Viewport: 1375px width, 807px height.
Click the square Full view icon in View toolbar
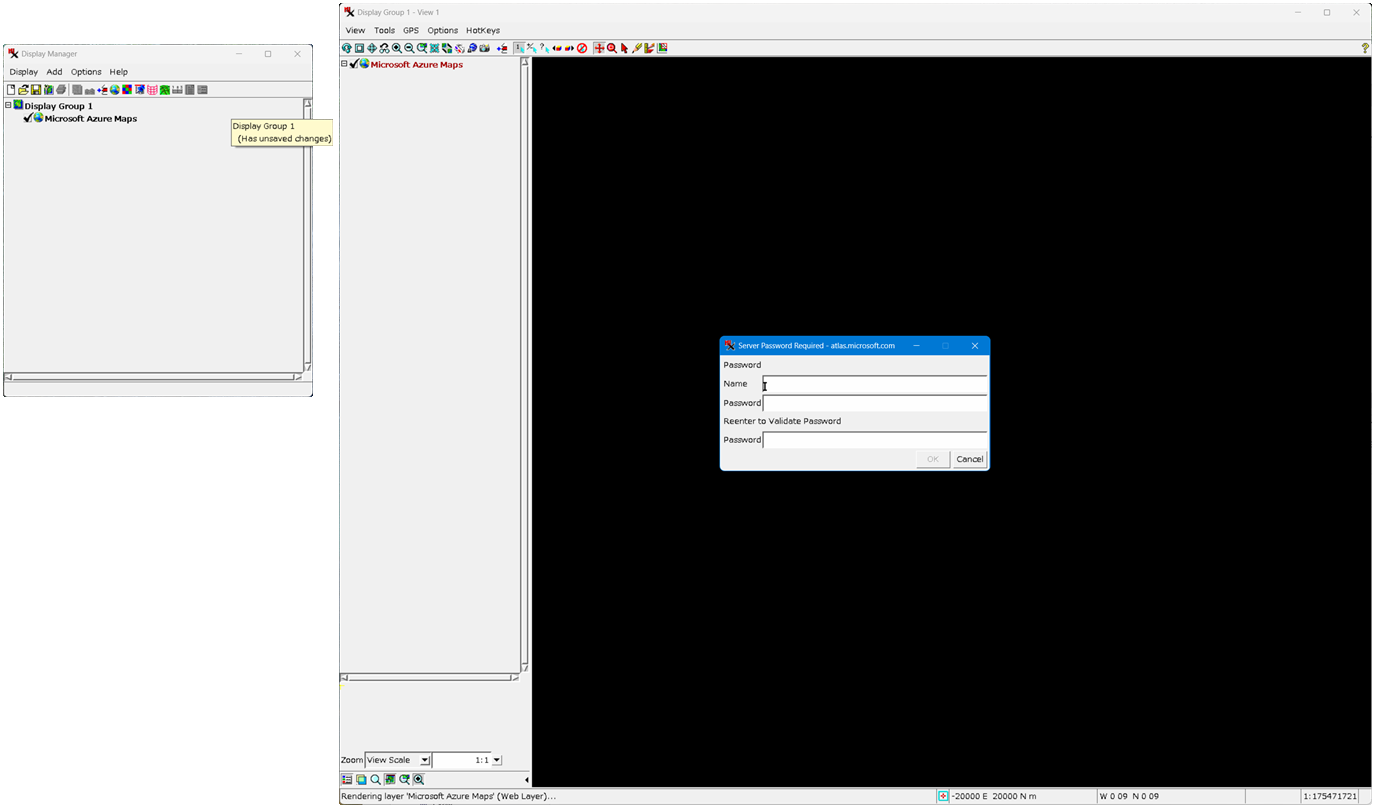pos(359,48)
